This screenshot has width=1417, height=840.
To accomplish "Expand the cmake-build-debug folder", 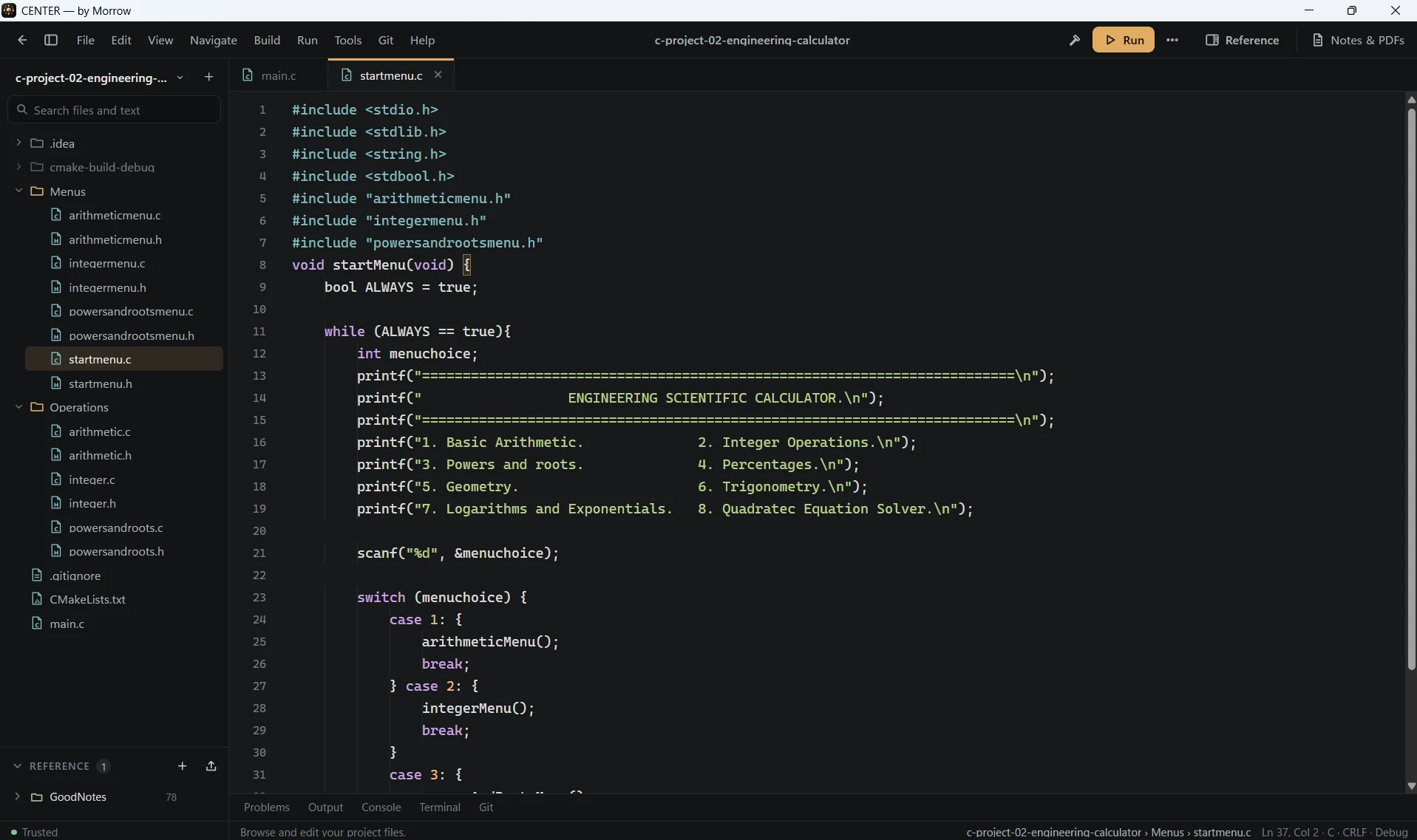I will coord(18,167).
